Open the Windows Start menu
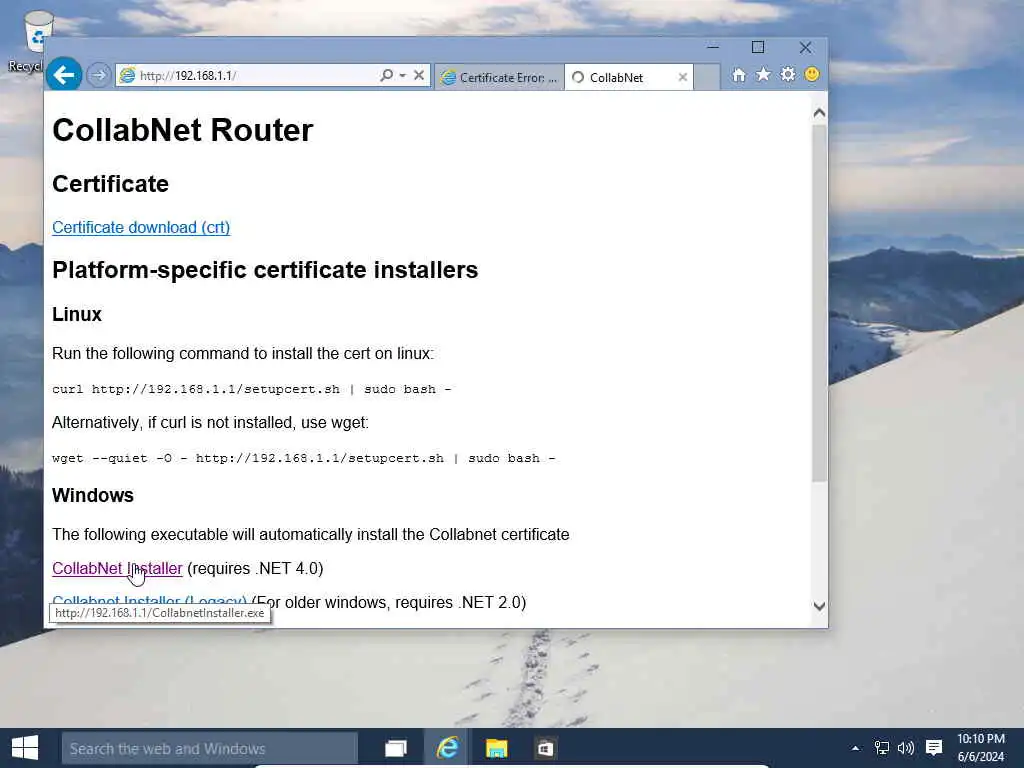The width and height of the screenshot is (1024, 768). pos(25,748)
